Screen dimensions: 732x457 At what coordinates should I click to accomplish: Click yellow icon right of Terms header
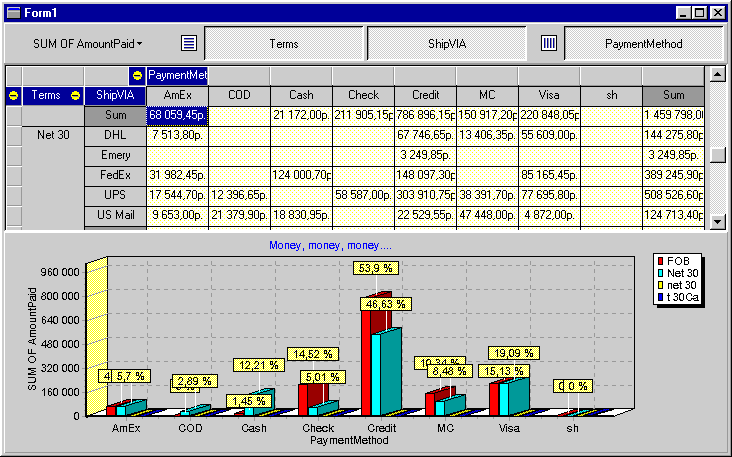point(74,96)
